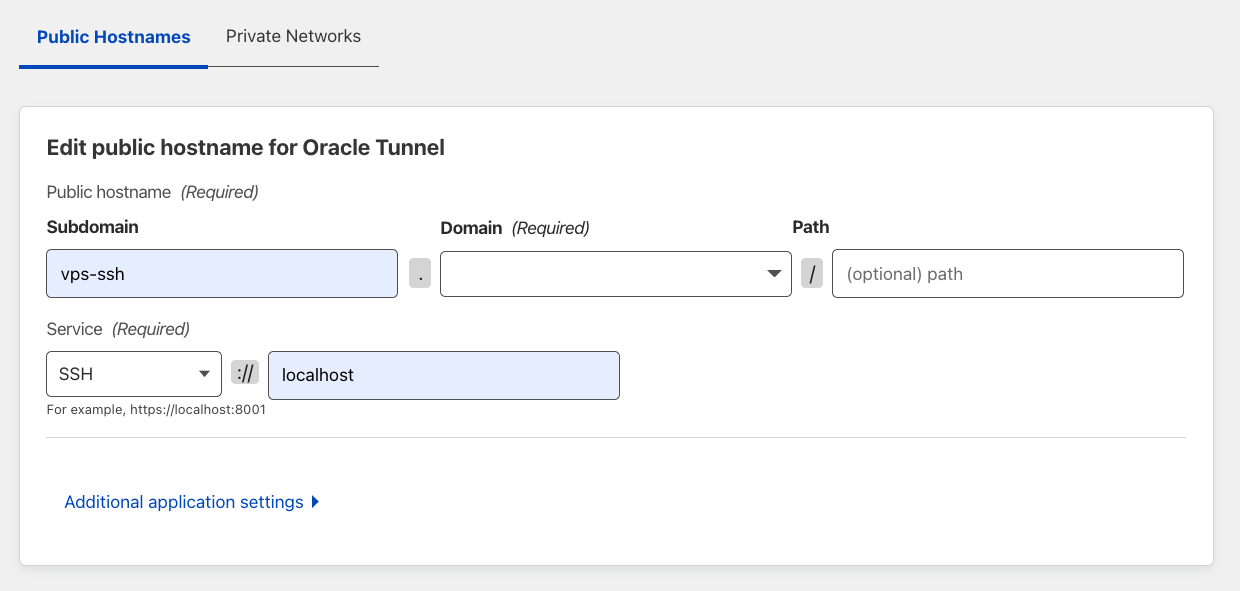Click the Subdomain field containing vps-ssh
This screenshot has width=1240, height=591.
pos(221,273)
